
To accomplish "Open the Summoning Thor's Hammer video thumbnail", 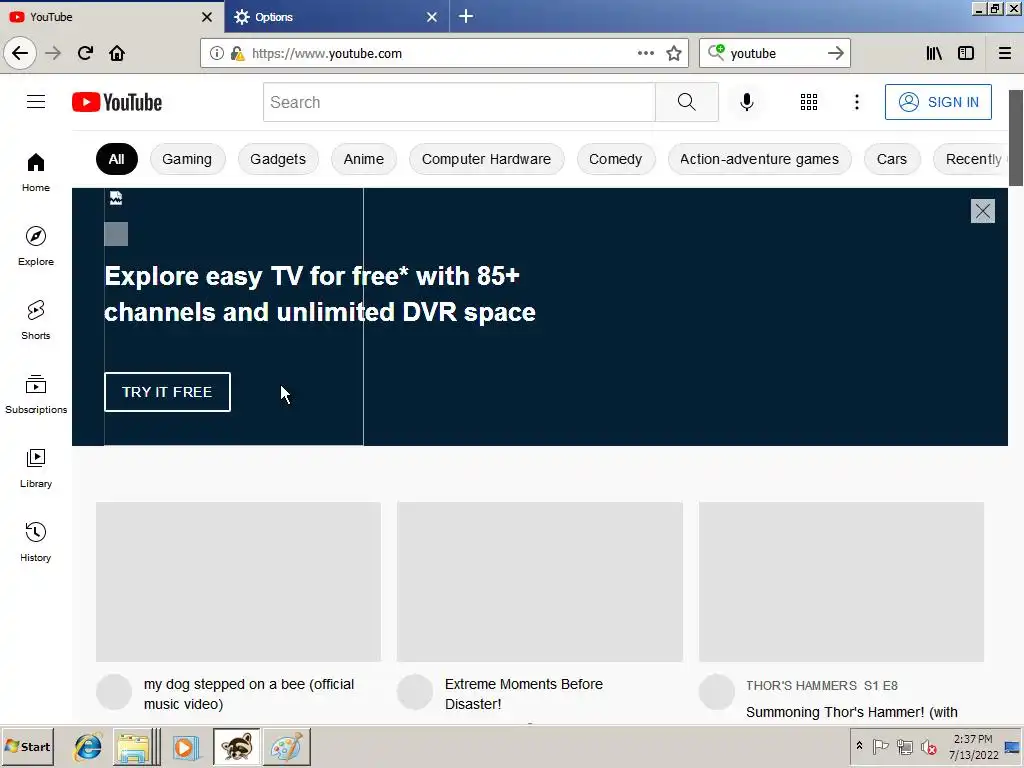I will tap(842, 582).
